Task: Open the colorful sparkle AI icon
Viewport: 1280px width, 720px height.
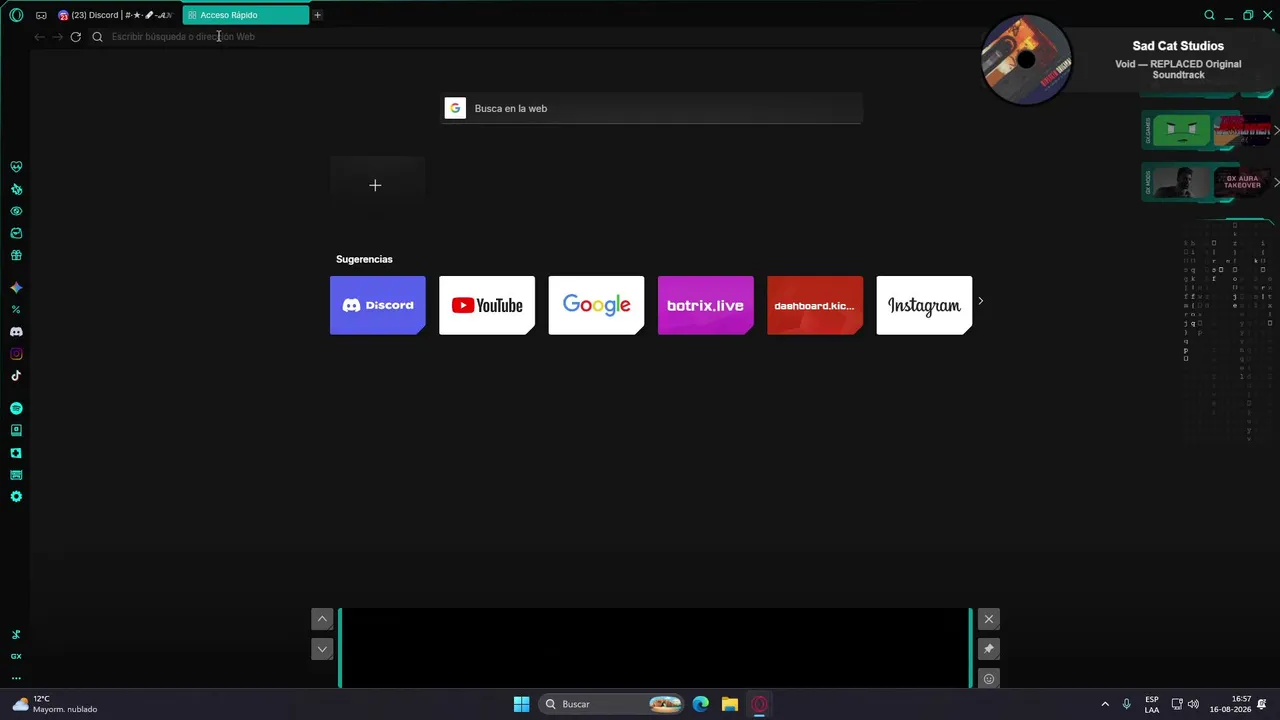Action: pos(16,288)
